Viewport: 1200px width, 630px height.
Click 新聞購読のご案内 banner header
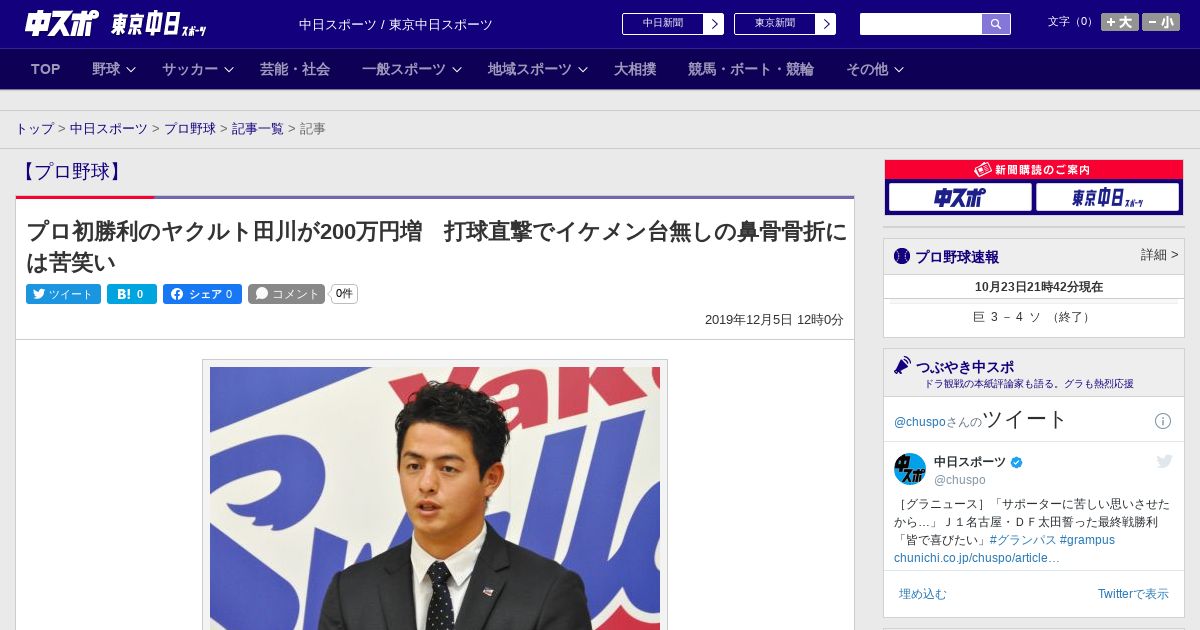[x=1034, y=170]
